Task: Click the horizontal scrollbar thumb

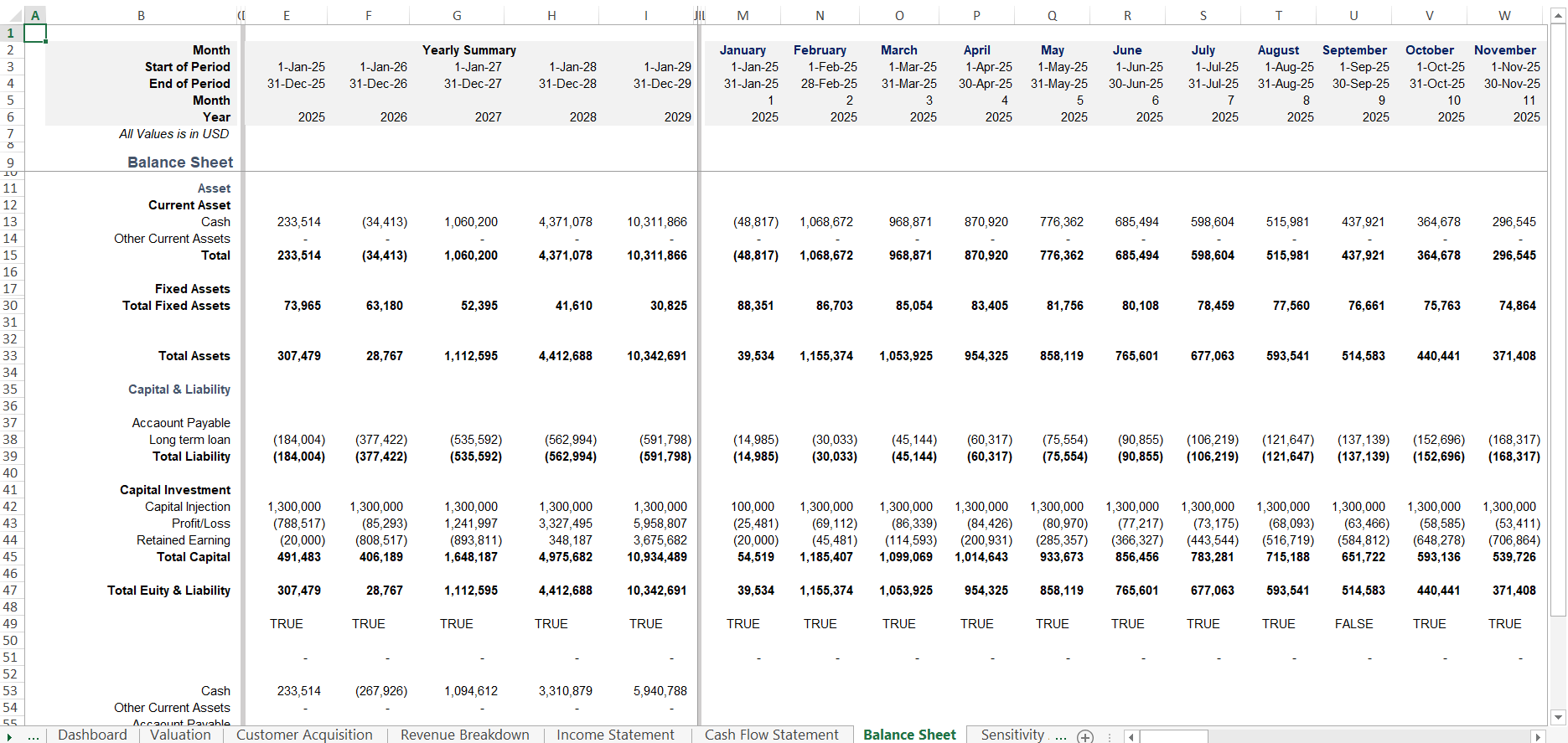Action: point(1173,736)
